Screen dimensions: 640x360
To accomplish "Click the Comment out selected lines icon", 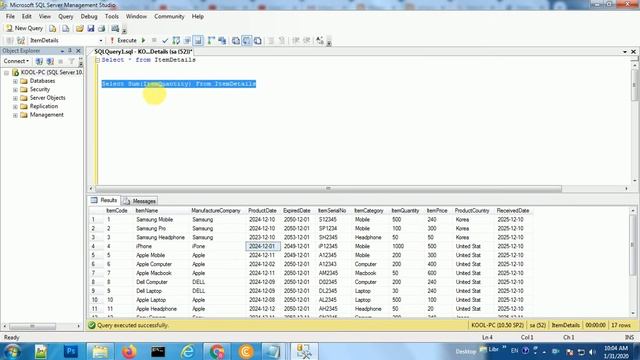I will pos(271,40).
